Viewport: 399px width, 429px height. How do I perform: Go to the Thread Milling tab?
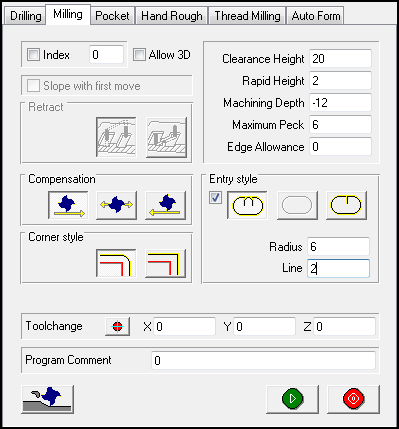coord(247,16)
